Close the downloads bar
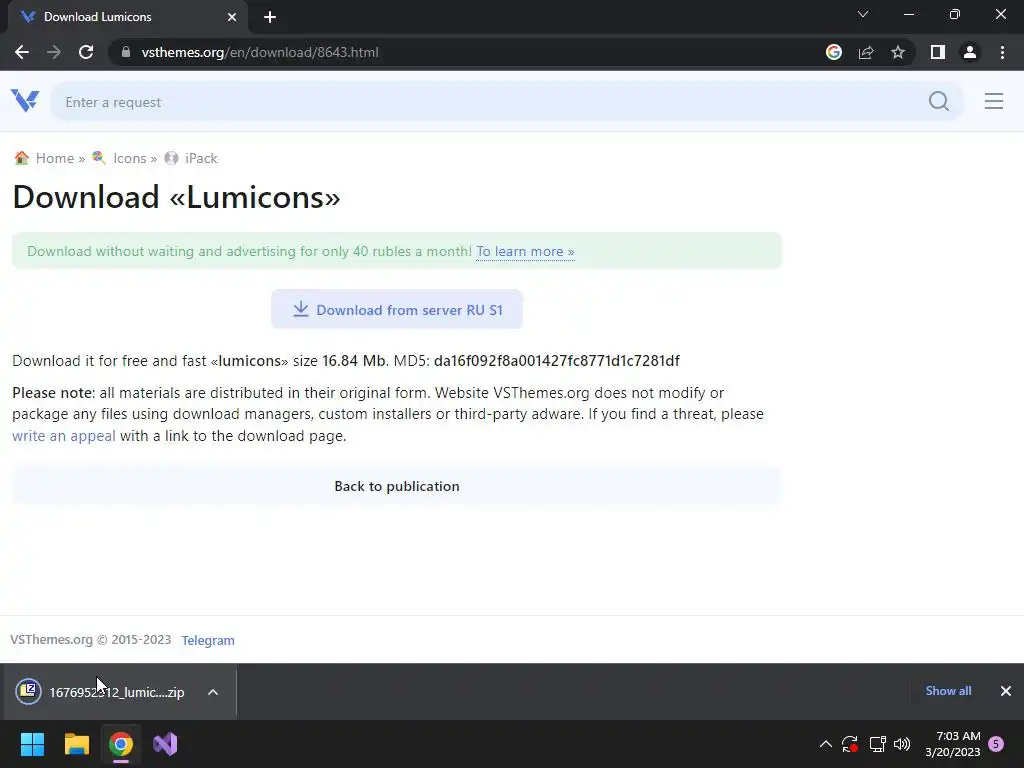This screenshot has height=768, width=1024. 1006,691
